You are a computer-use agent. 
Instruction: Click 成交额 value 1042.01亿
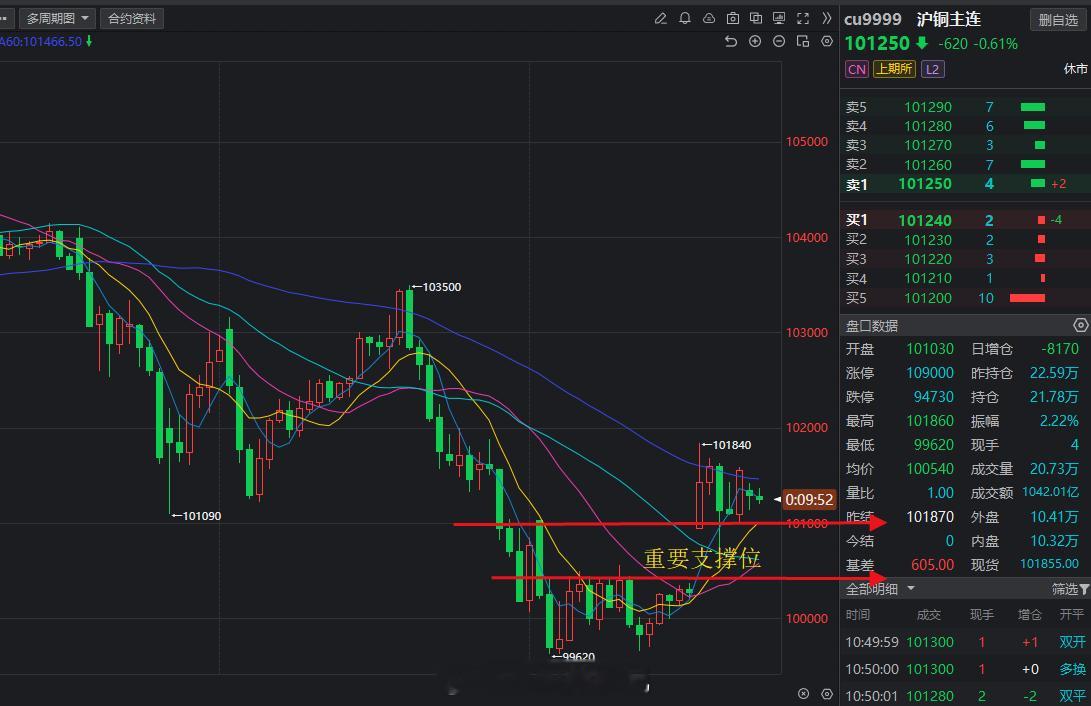click(1051, 492)
